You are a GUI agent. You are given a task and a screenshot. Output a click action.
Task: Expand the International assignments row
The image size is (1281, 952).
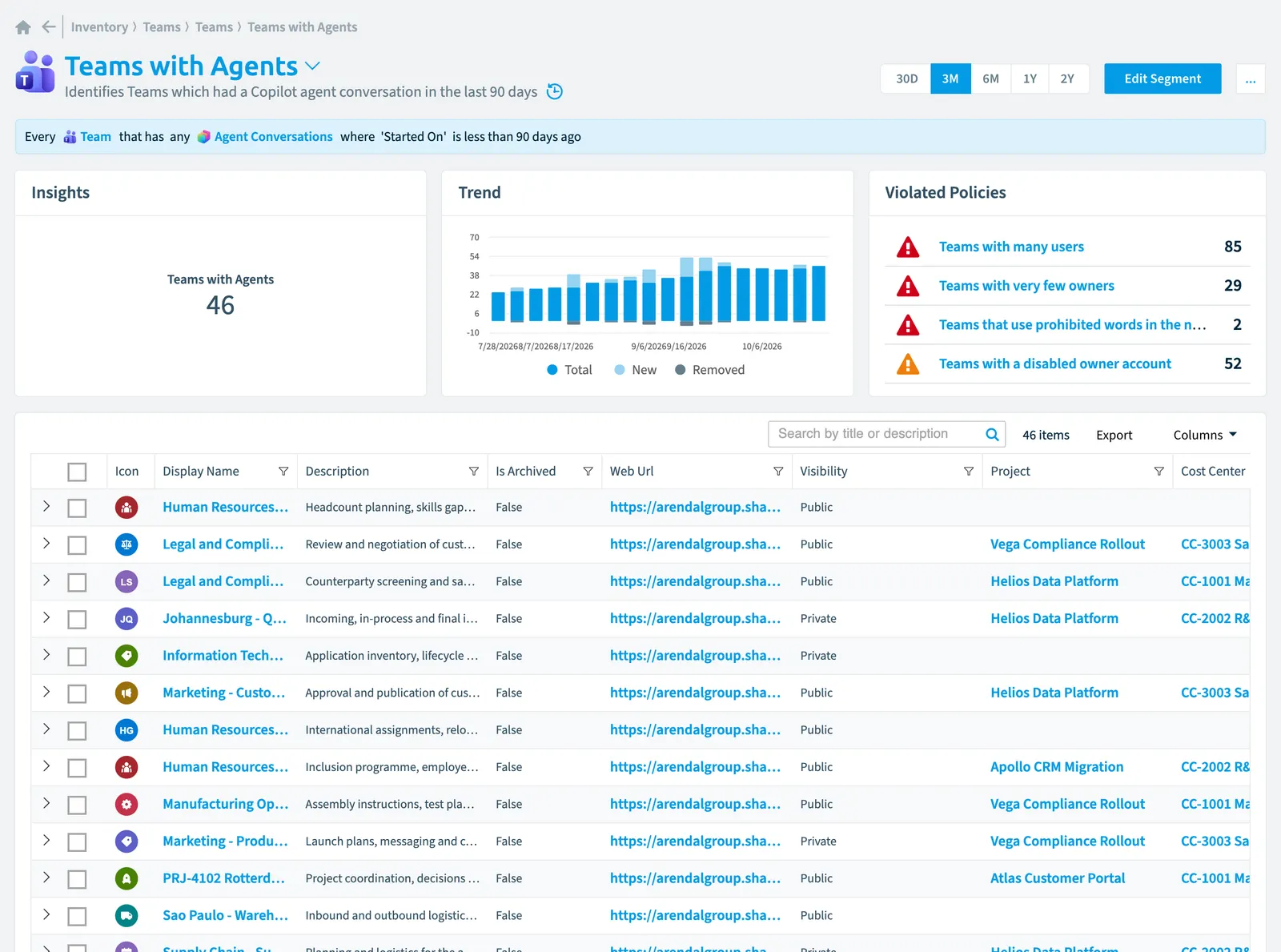click(x=46, y=729)
